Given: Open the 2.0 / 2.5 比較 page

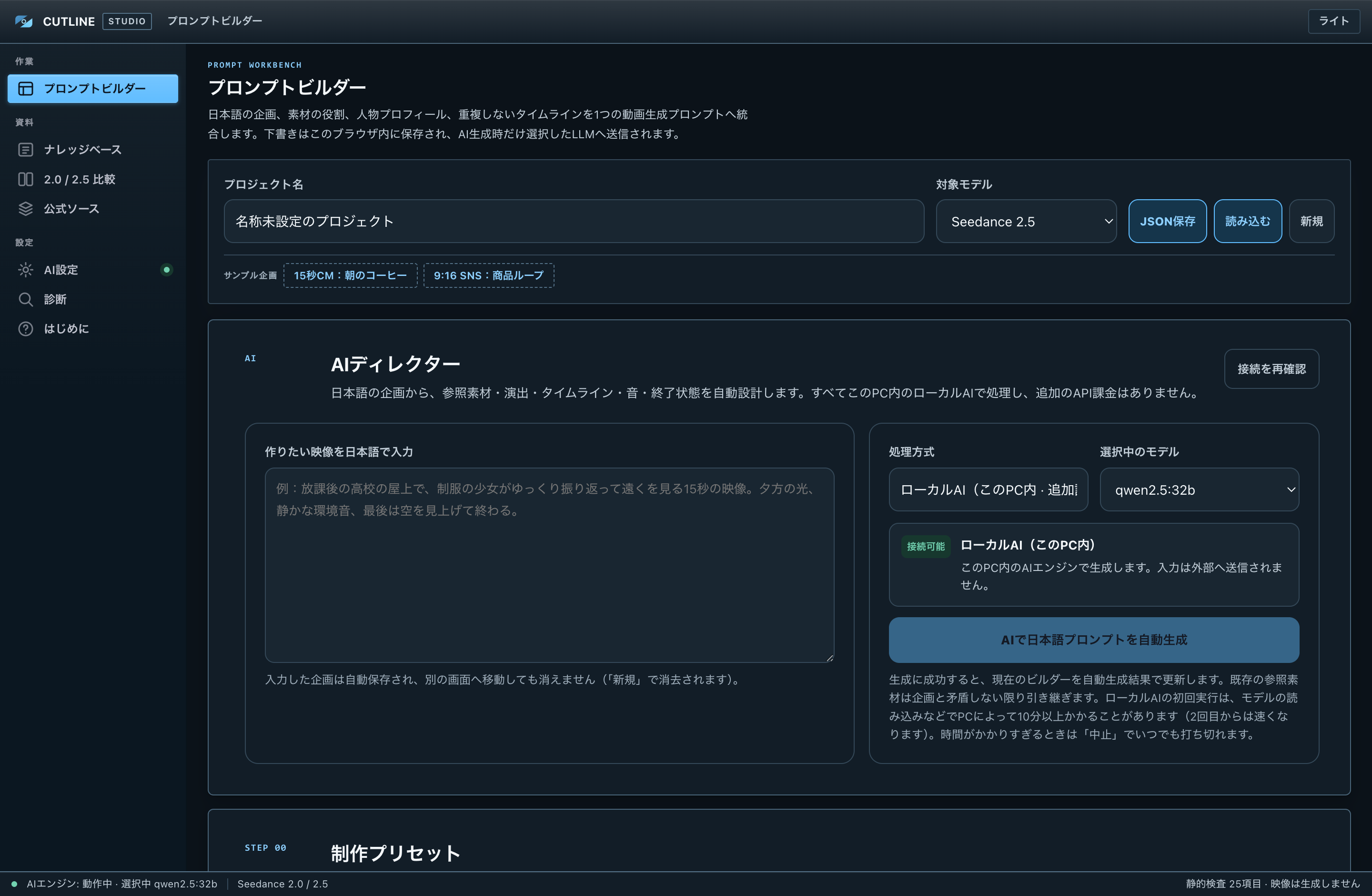Looking at the screenshot, I should click(93, 179).
